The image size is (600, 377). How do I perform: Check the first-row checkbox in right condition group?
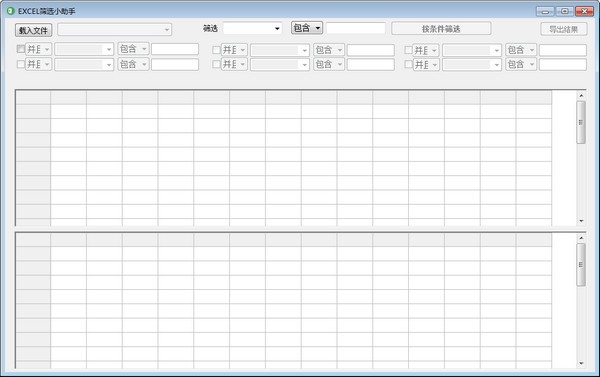click(x=408, y=50)
